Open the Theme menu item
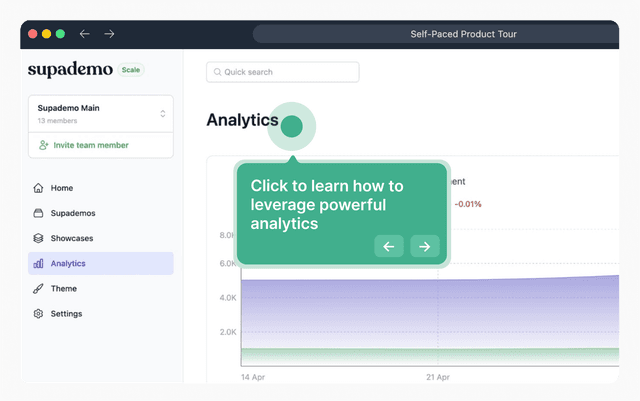Screen dimensions: 640x401 click(64, 289)
